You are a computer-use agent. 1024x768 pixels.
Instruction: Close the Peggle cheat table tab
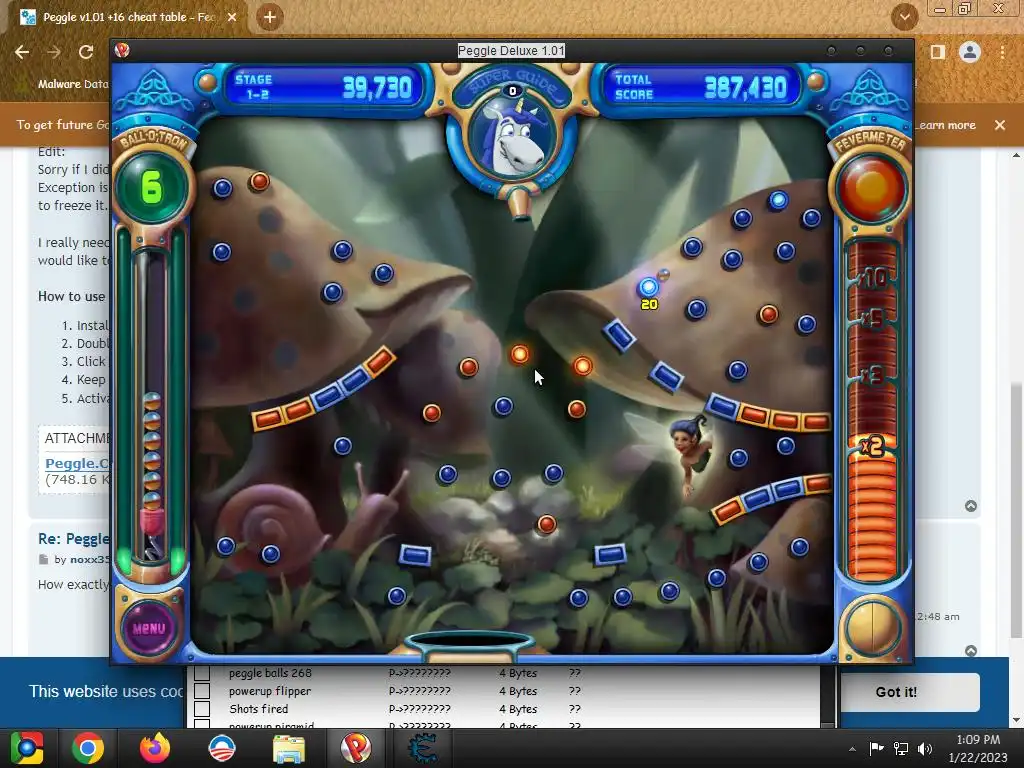(x=232, y=18)
